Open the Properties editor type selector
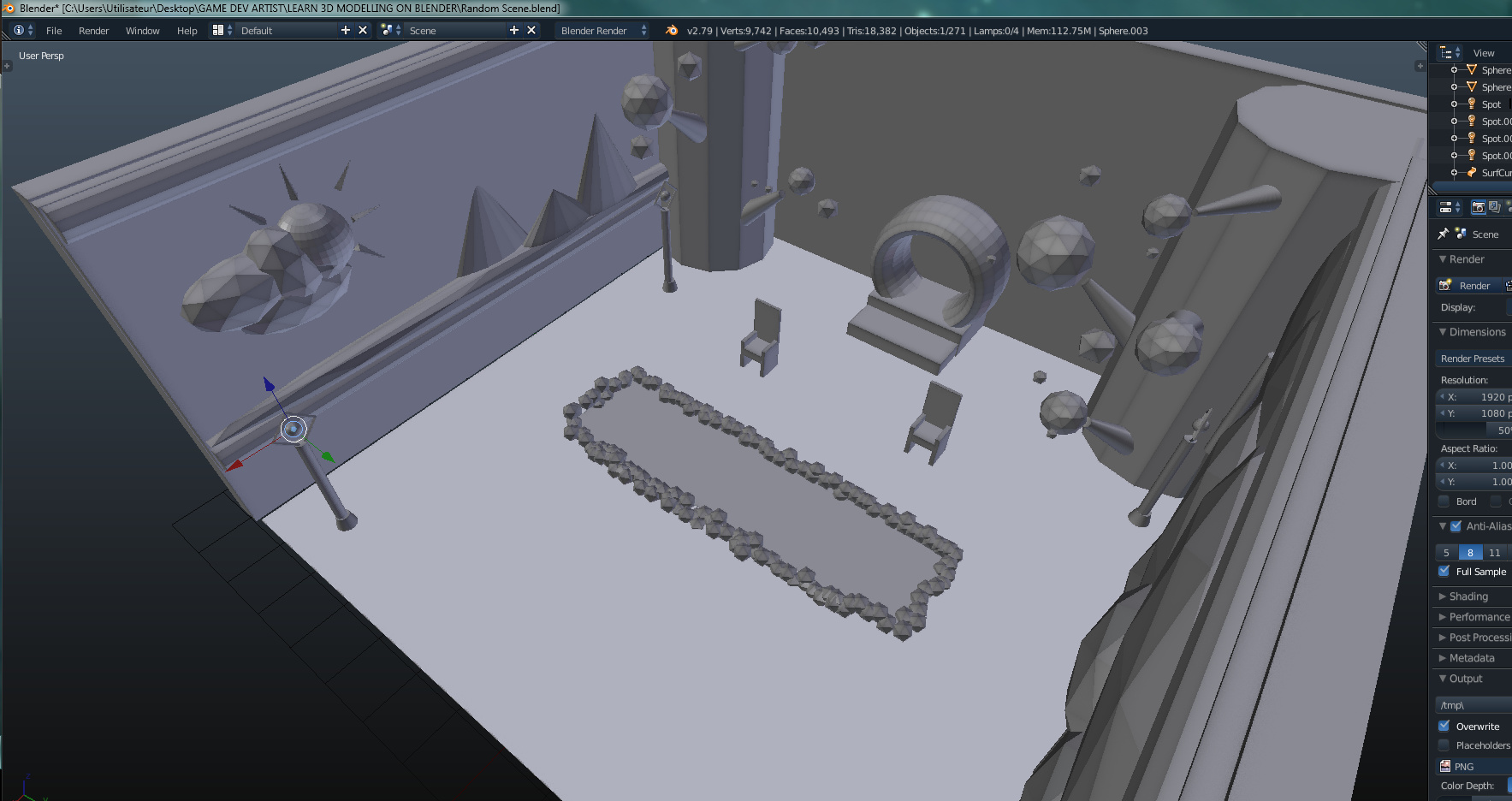The height and width of the screenshot is (801, 1512). (1450, 207)
